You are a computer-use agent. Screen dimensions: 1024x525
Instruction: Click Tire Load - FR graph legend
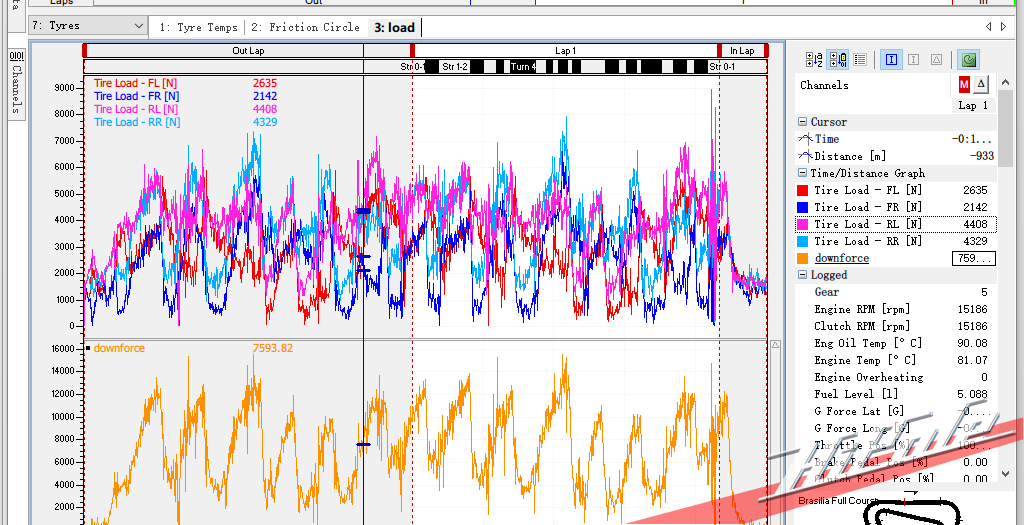(x=136, y=96)
